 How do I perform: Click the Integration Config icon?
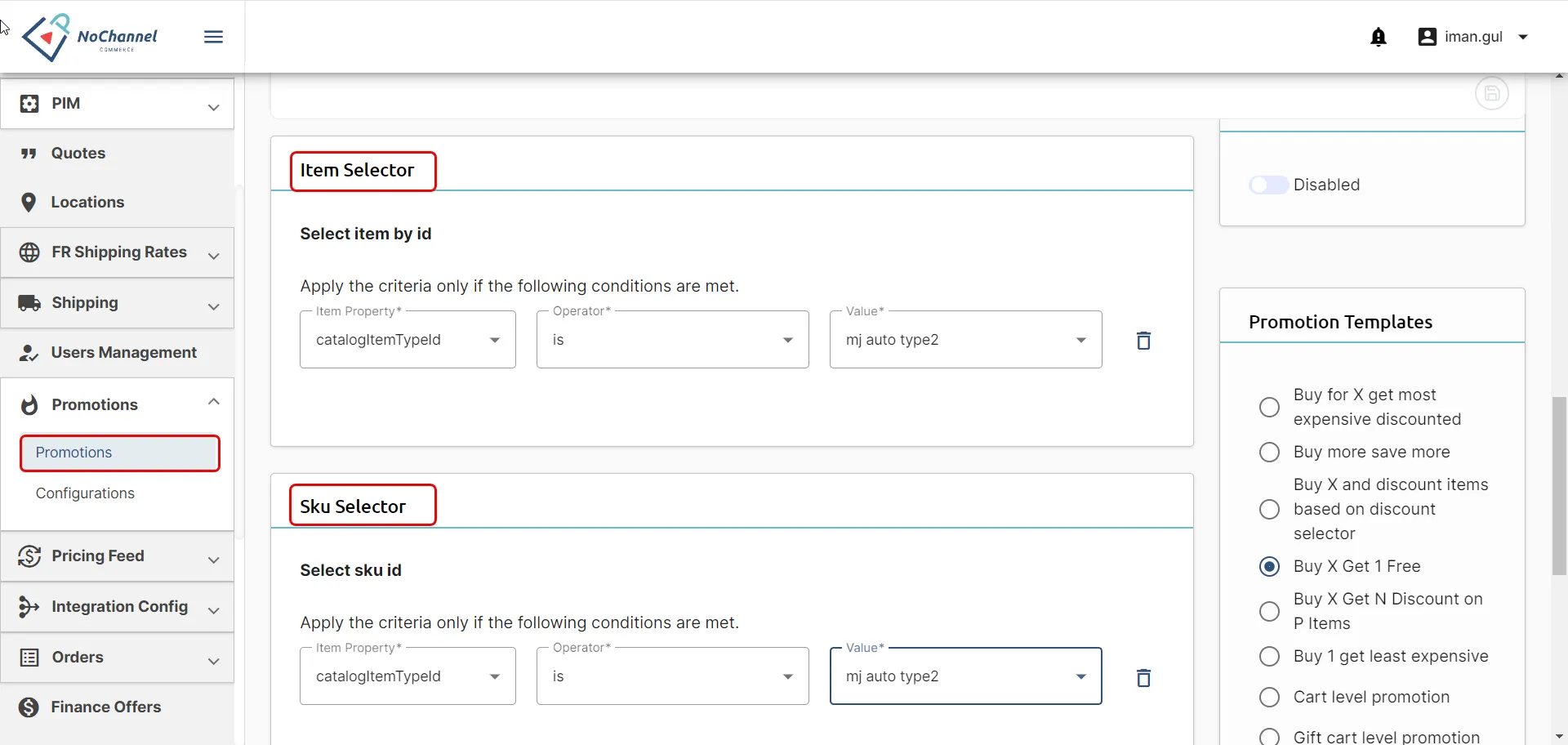29,607
